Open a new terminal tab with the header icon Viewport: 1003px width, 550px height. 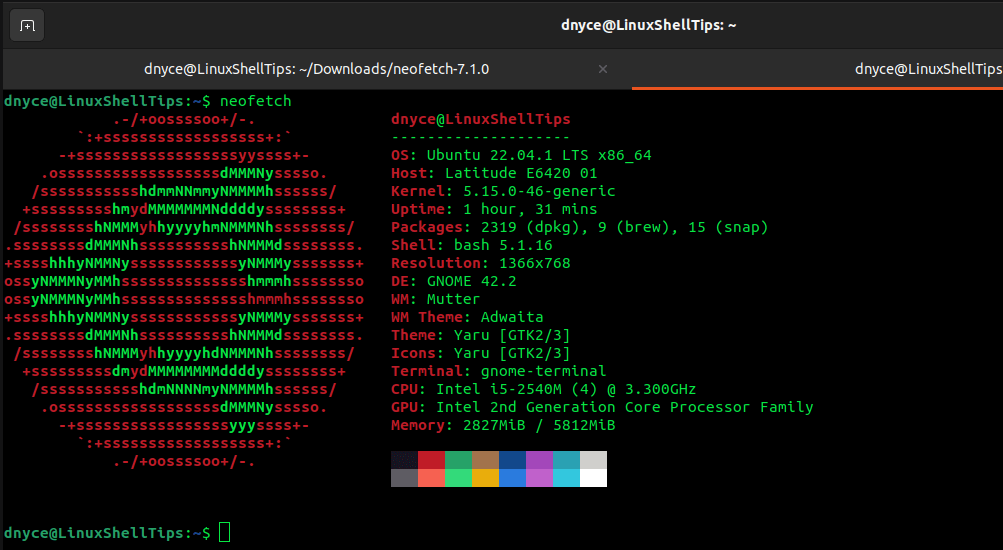click(x=27, y=26)
